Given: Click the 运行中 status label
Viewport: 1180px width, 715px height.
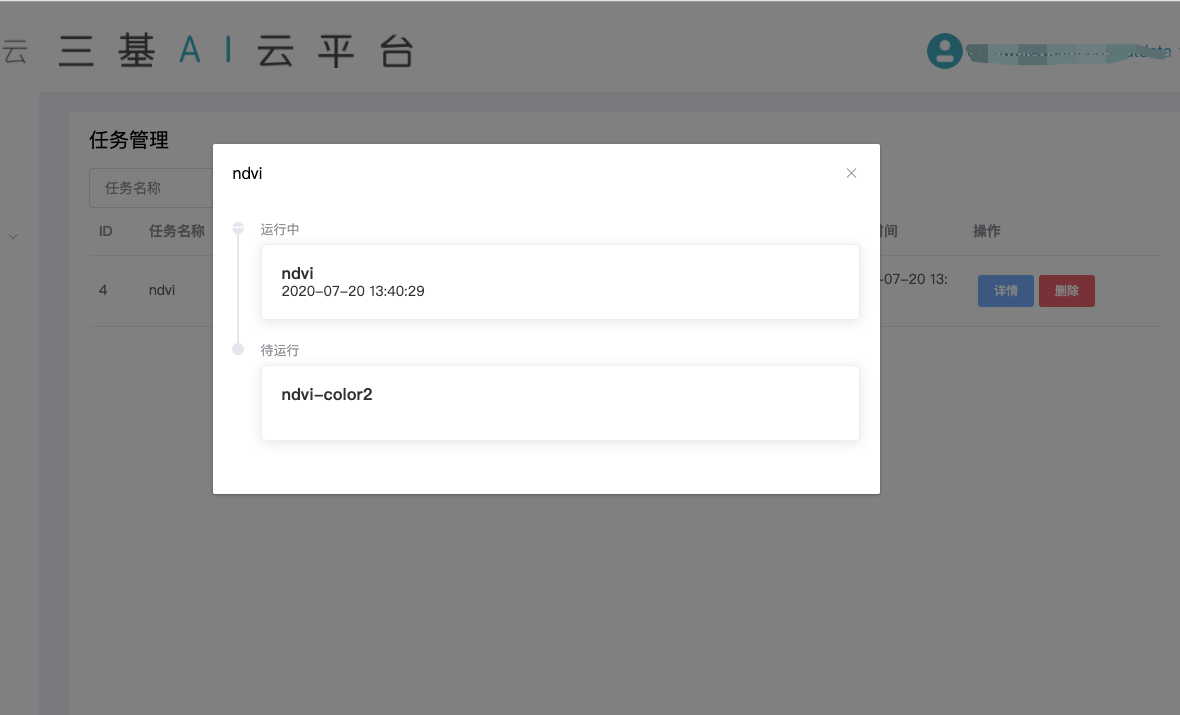Looking at the screenshot, I should 280,229.
